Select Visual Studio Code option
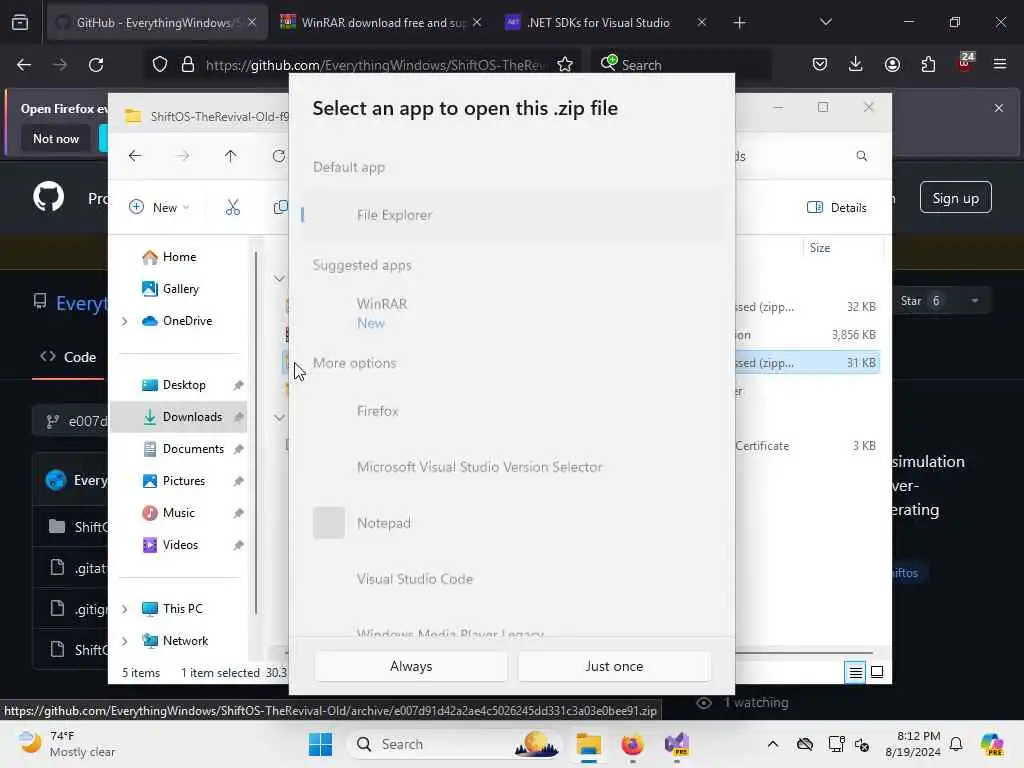The width and height of the screenshot is (1024, 768). (513, 579)
